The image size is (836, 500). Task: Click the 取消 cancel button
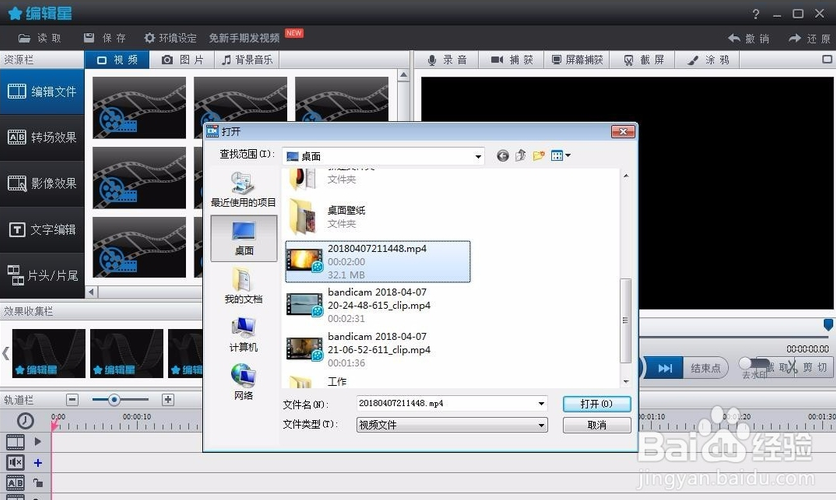[x=596, y=425]
